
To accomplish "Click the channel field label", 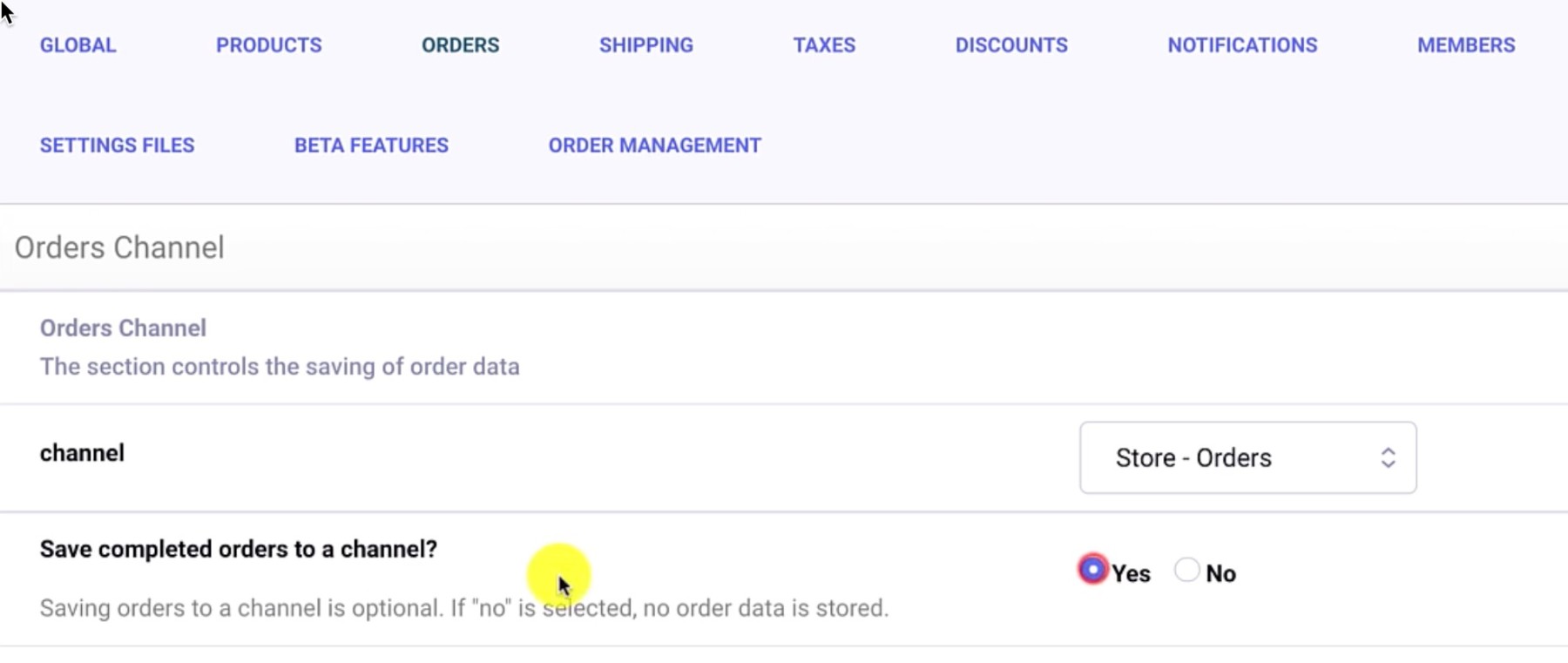I will tap(83, 452).
